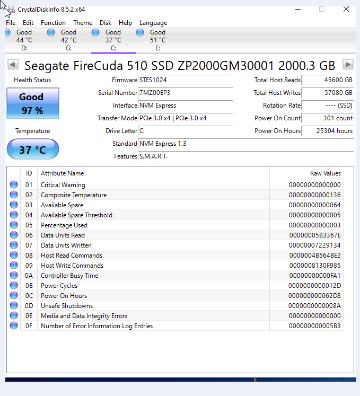Click status icon for Composite Temperature row
The width and height of the screenshot is (360, 396).
(x=14, y=195)
